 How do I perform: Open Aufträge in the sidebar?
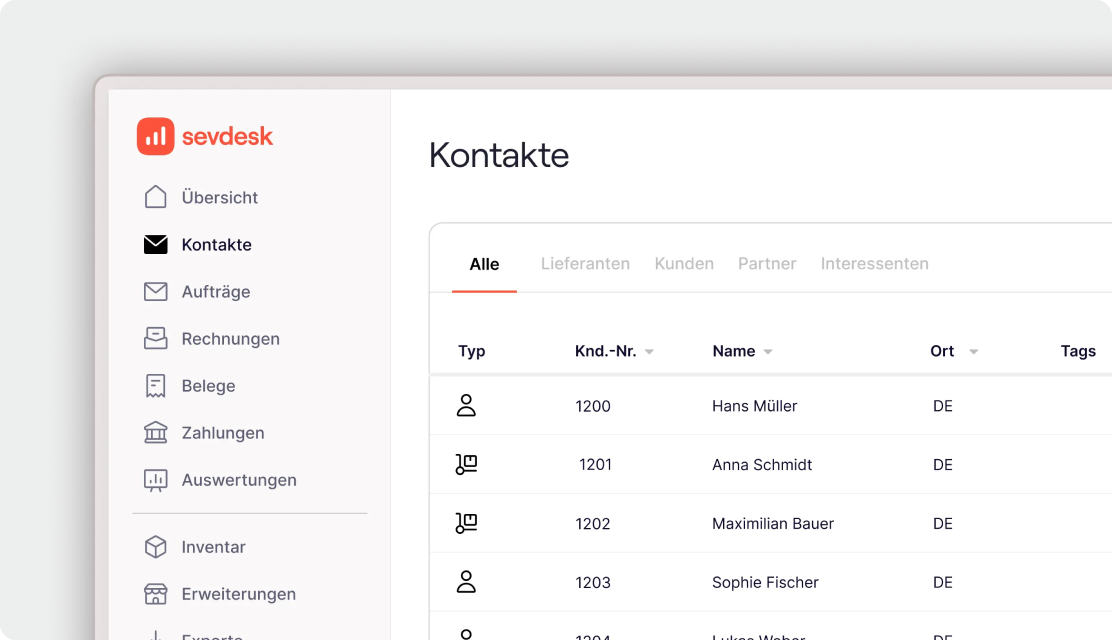[x=216, y=292]
